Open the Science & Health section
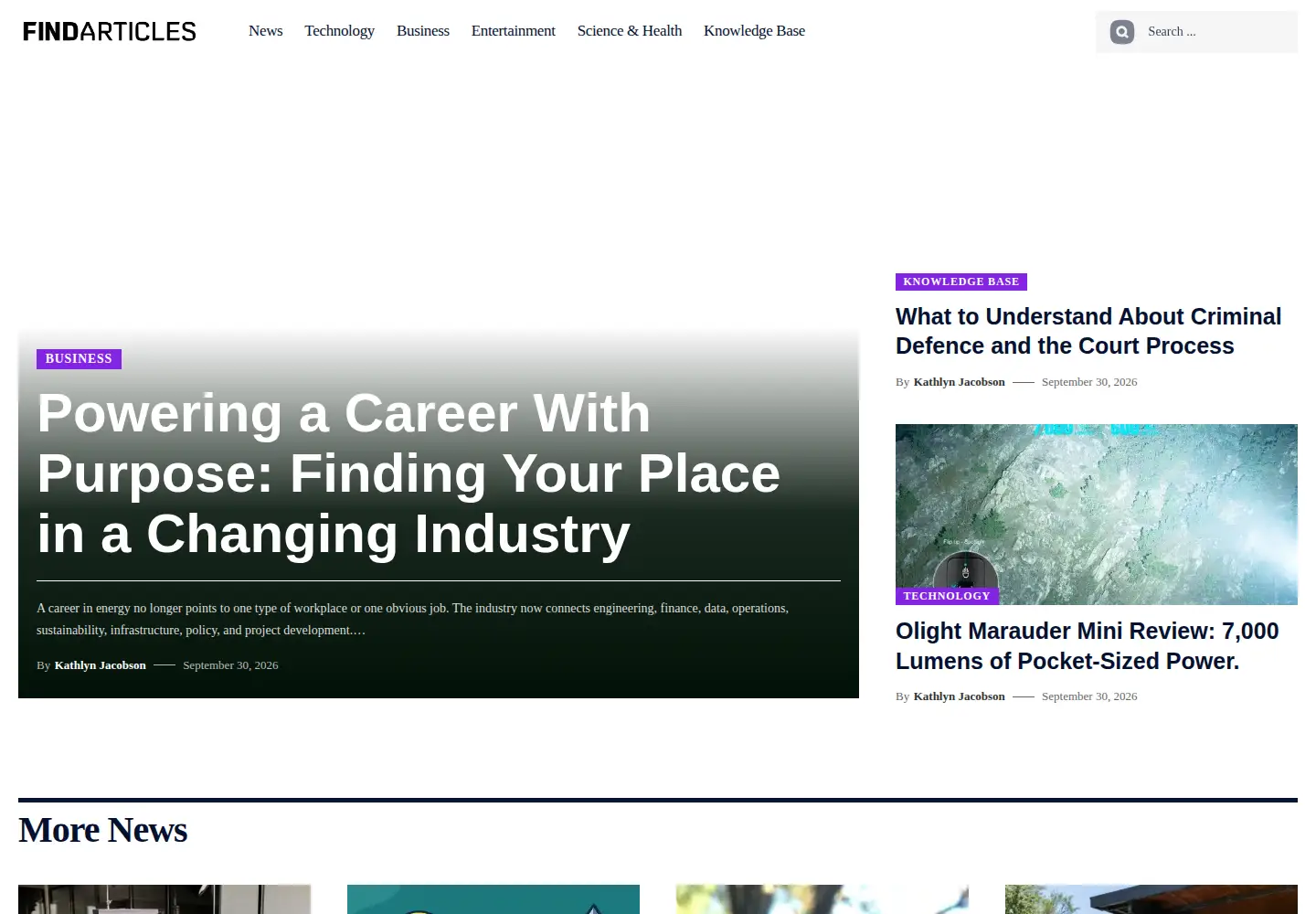 [630, 31]
